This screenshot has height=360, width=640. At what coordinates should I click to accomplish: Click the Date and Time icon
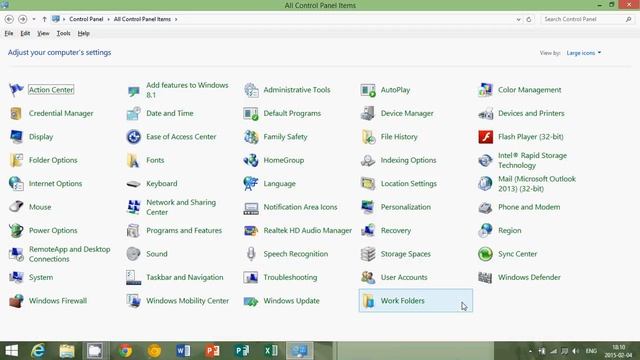133,113
